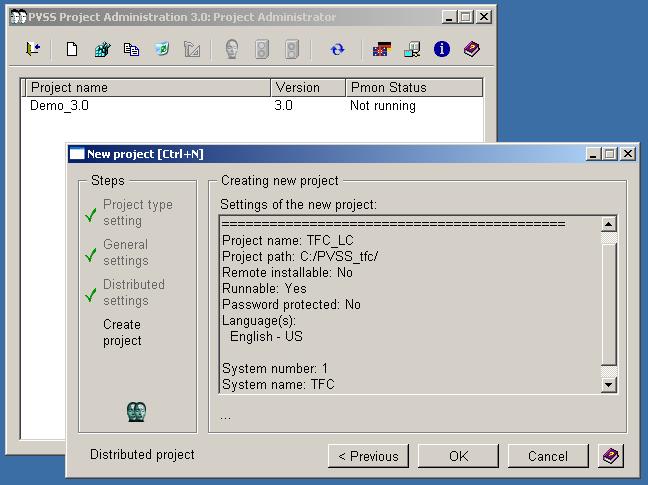The image size is (648, 485).
Task: Click the Not running status cell
Action: point(383,106)
